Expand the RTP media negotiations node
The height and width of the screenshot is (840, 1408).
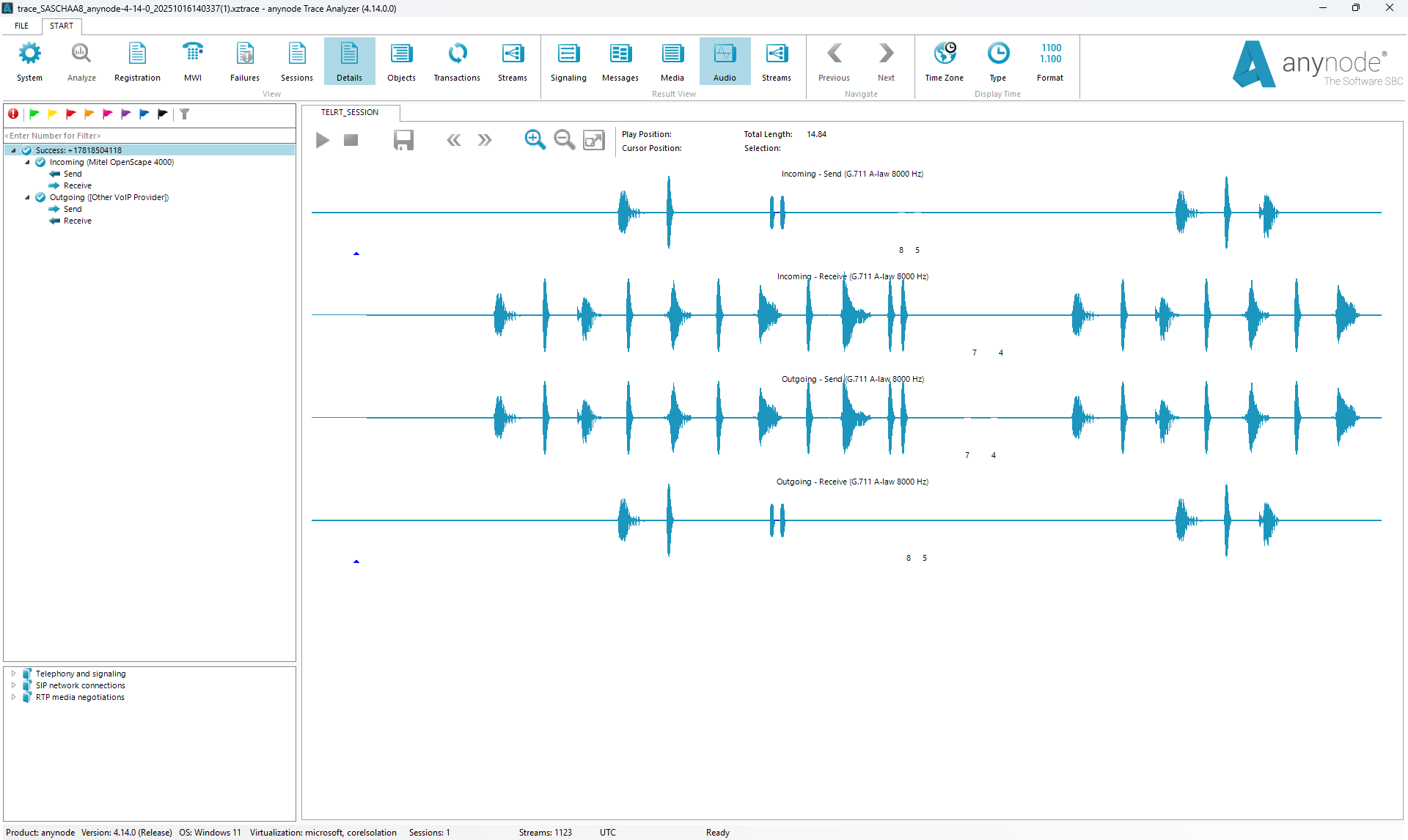coord(13,697)
